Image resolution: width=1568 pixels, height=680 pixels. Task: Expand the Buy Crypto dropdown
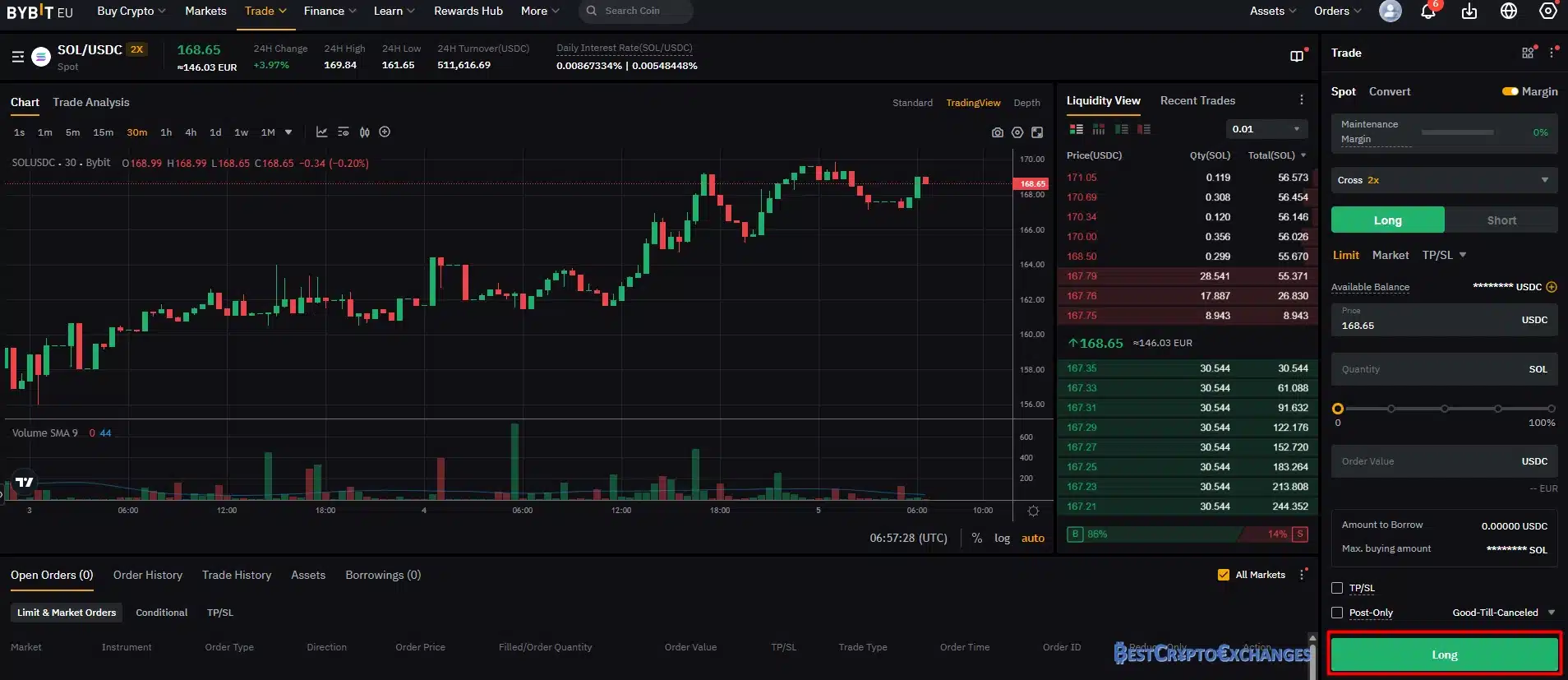point(131,11)
